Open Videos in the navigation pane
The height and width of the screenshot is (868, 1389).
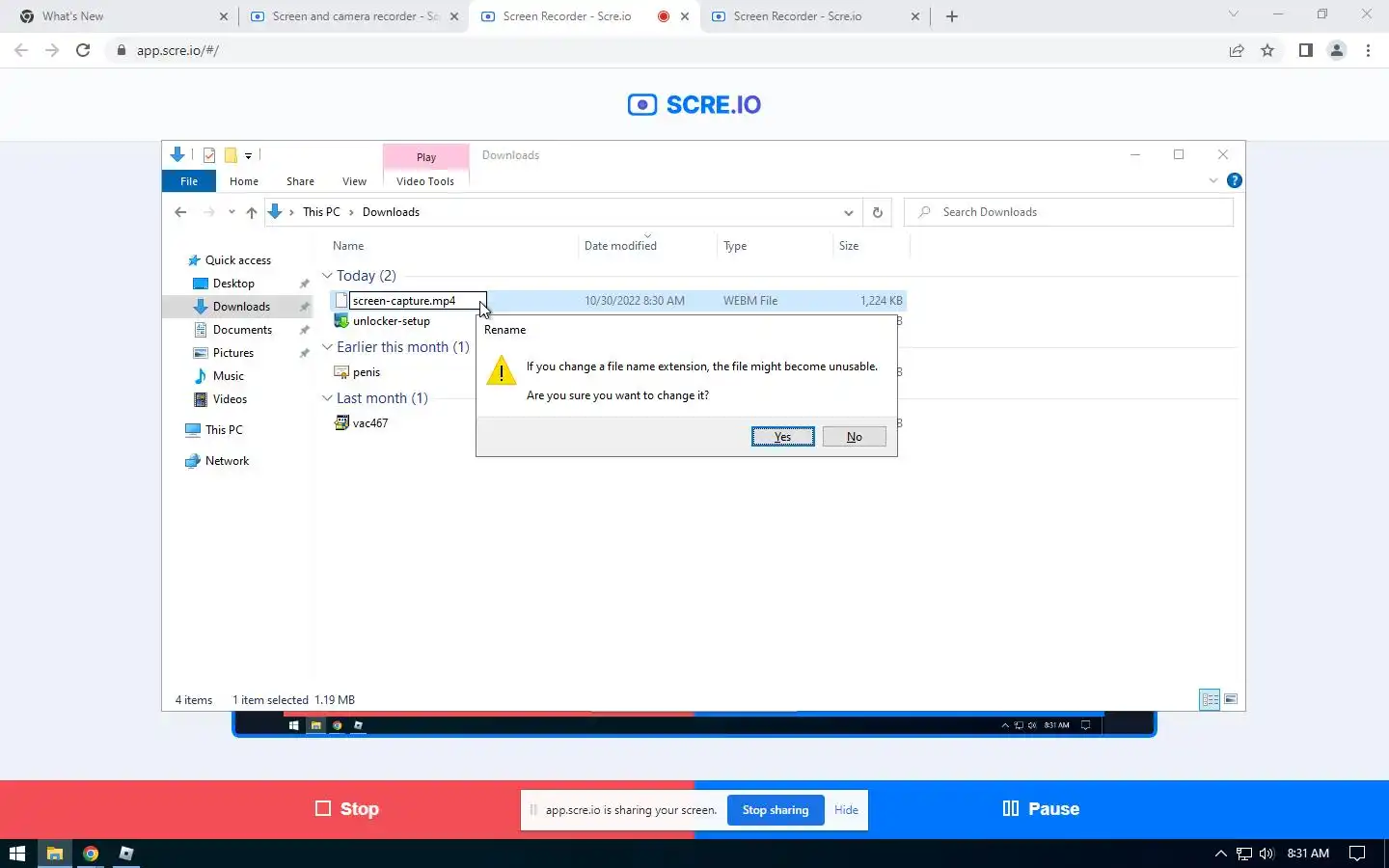(230, 399)
